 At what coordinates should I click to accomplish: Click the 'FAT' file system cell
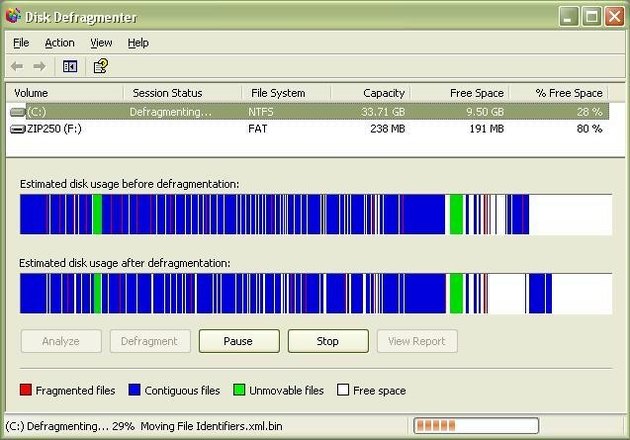coord(258,129)
